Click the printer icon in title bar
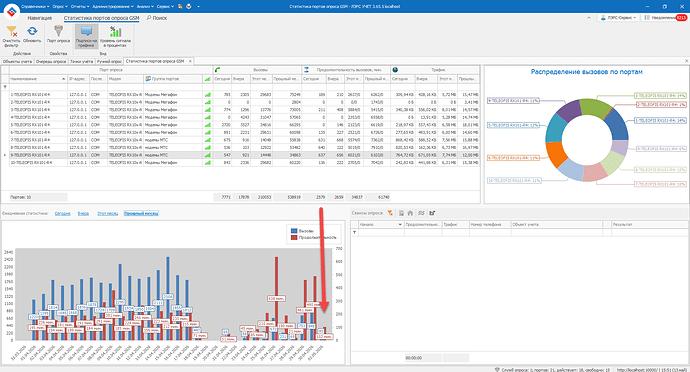Viewport: 690px width, 372px height. click(189, 7)
